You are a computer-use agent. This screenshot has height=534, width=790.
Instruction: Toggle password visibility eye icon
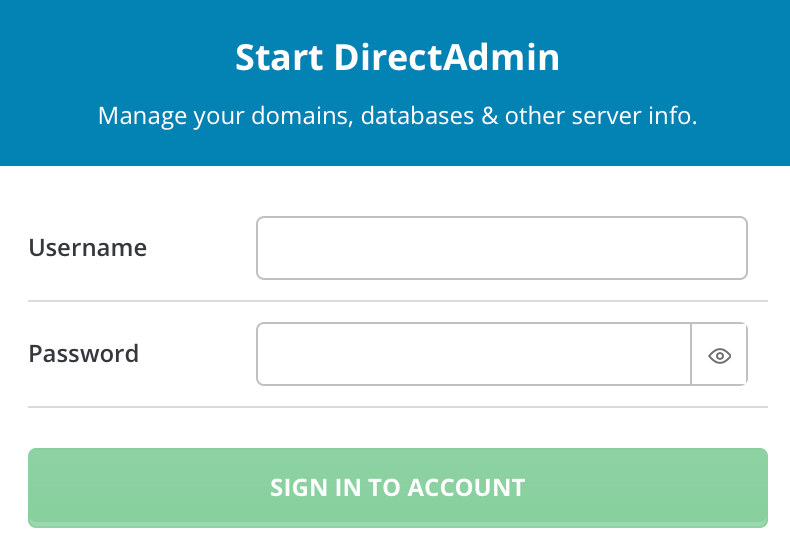719,354
